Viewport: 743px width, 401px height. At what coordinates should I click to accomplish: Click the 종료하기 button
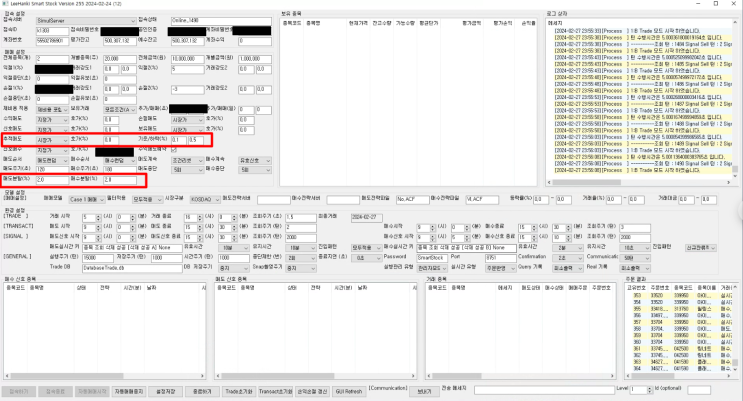click(x=202, y=392)
